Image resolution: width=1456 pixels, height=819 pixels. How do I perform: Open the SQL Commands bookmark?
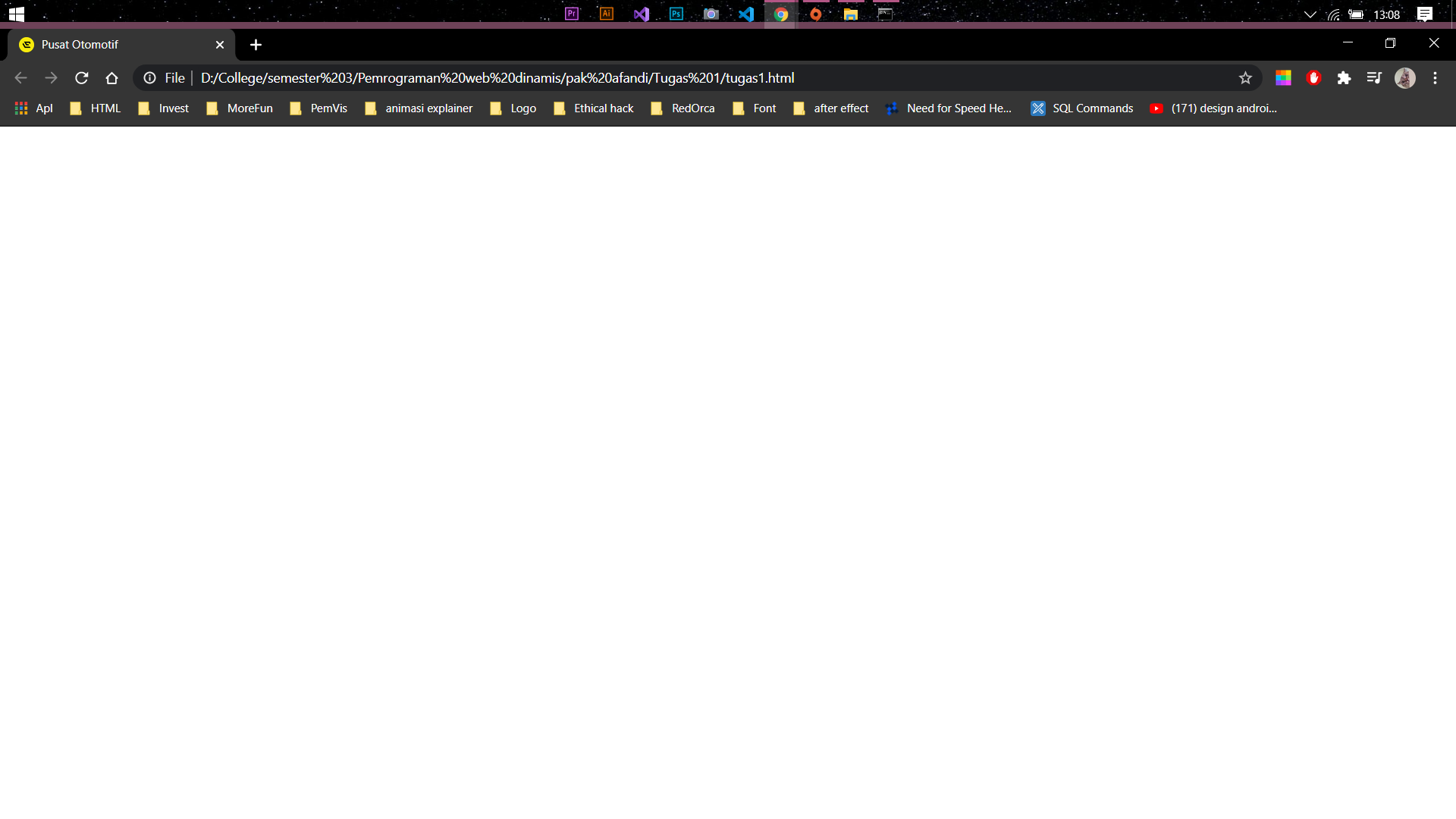1082,108
